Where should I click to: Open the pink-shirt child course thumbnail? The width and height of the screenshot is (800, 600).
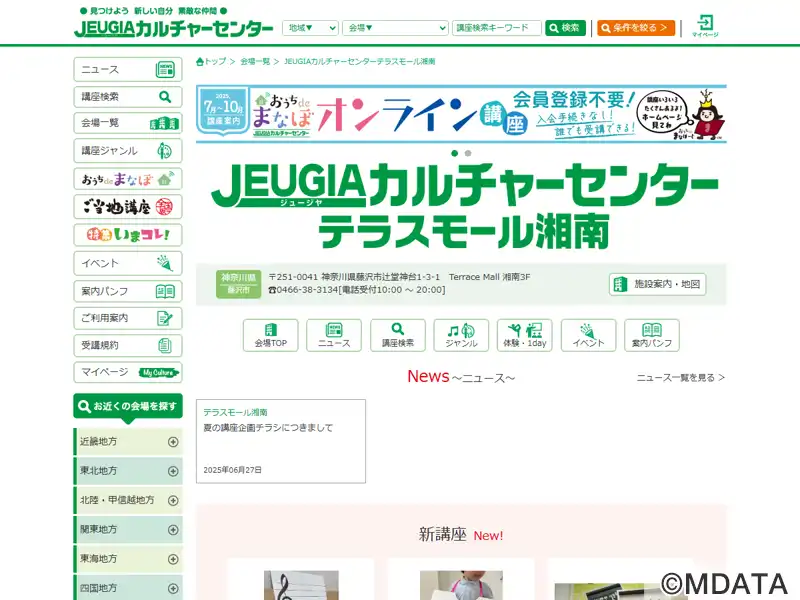[461, 585]
